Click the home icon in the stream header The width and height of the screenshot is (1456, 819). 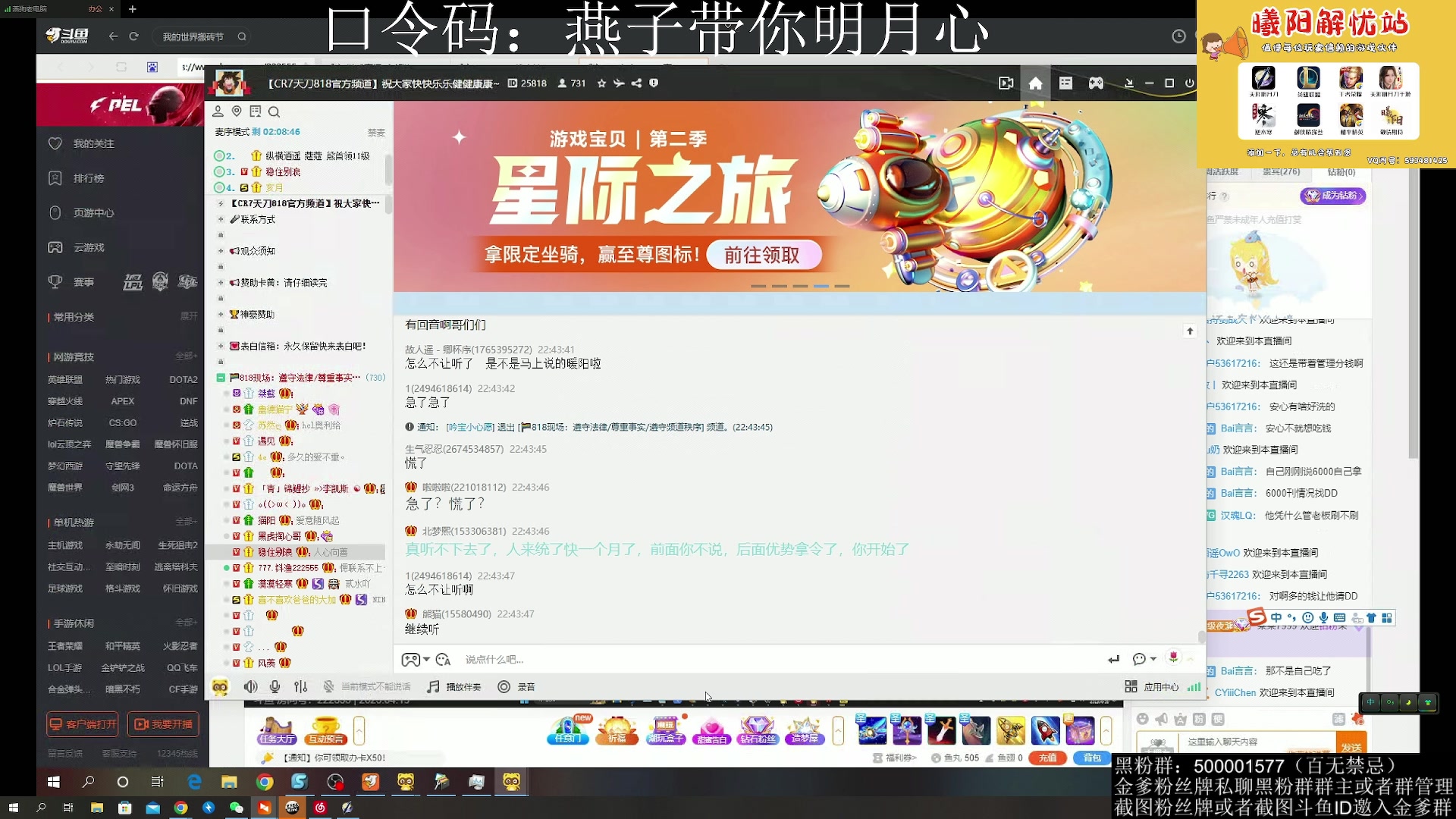tap(1035, 83)
